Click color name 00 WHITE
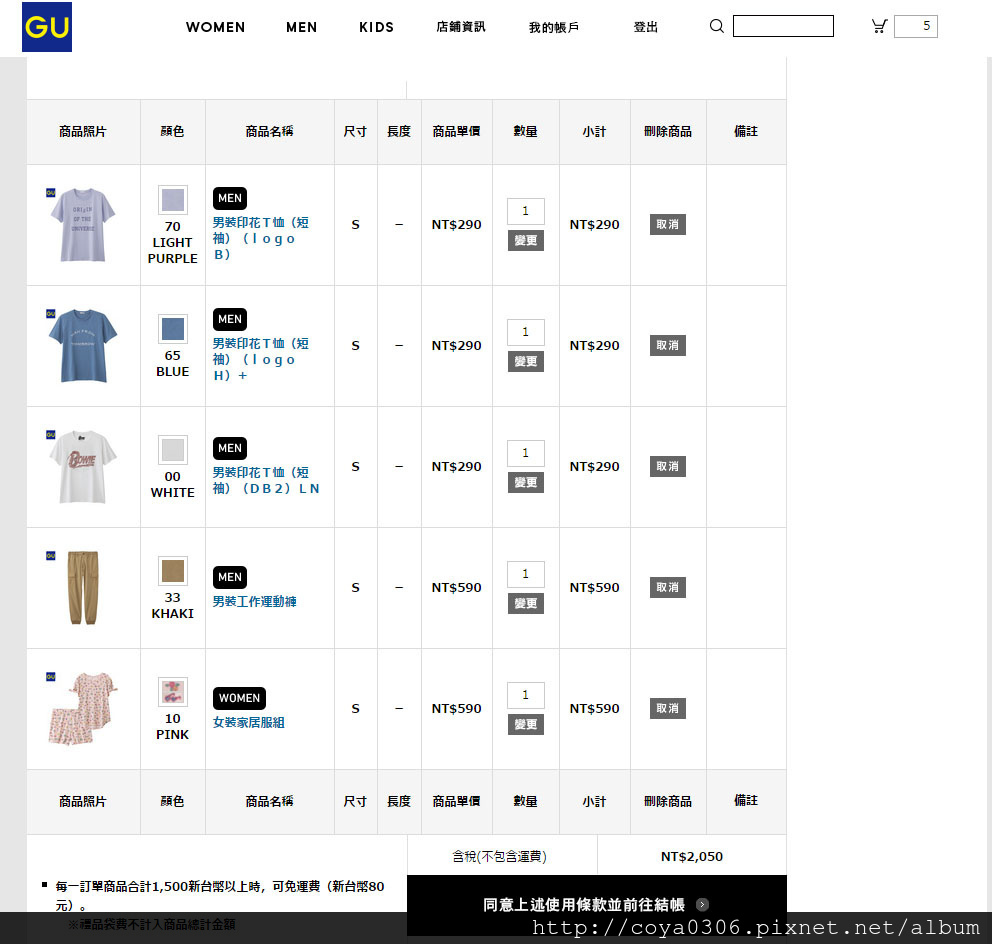992x944 pixels. tap(173, 485)
